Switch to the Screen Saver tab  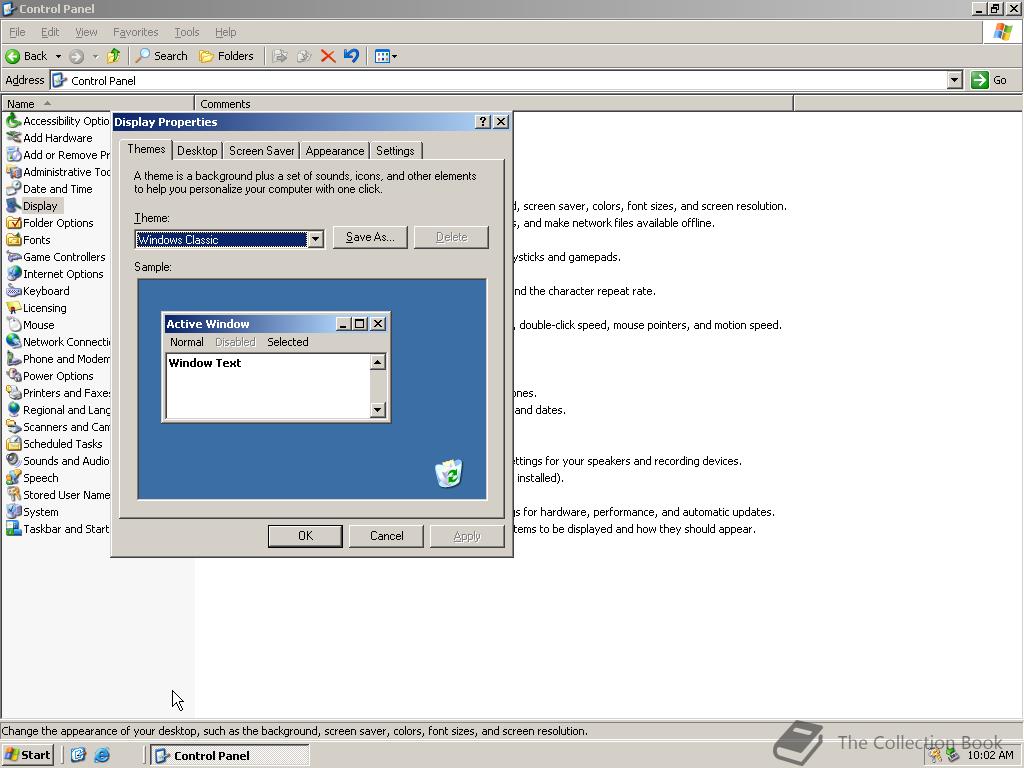pyautogui.click(x=261, y=151)
